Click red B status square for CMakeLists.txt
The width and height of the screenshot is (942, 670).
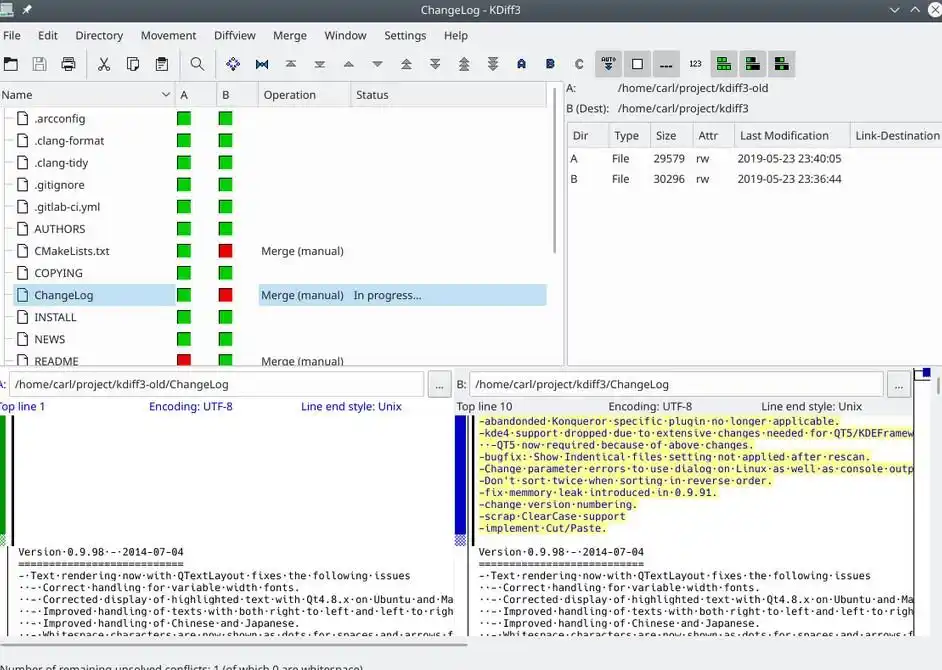tap(225, 251)
